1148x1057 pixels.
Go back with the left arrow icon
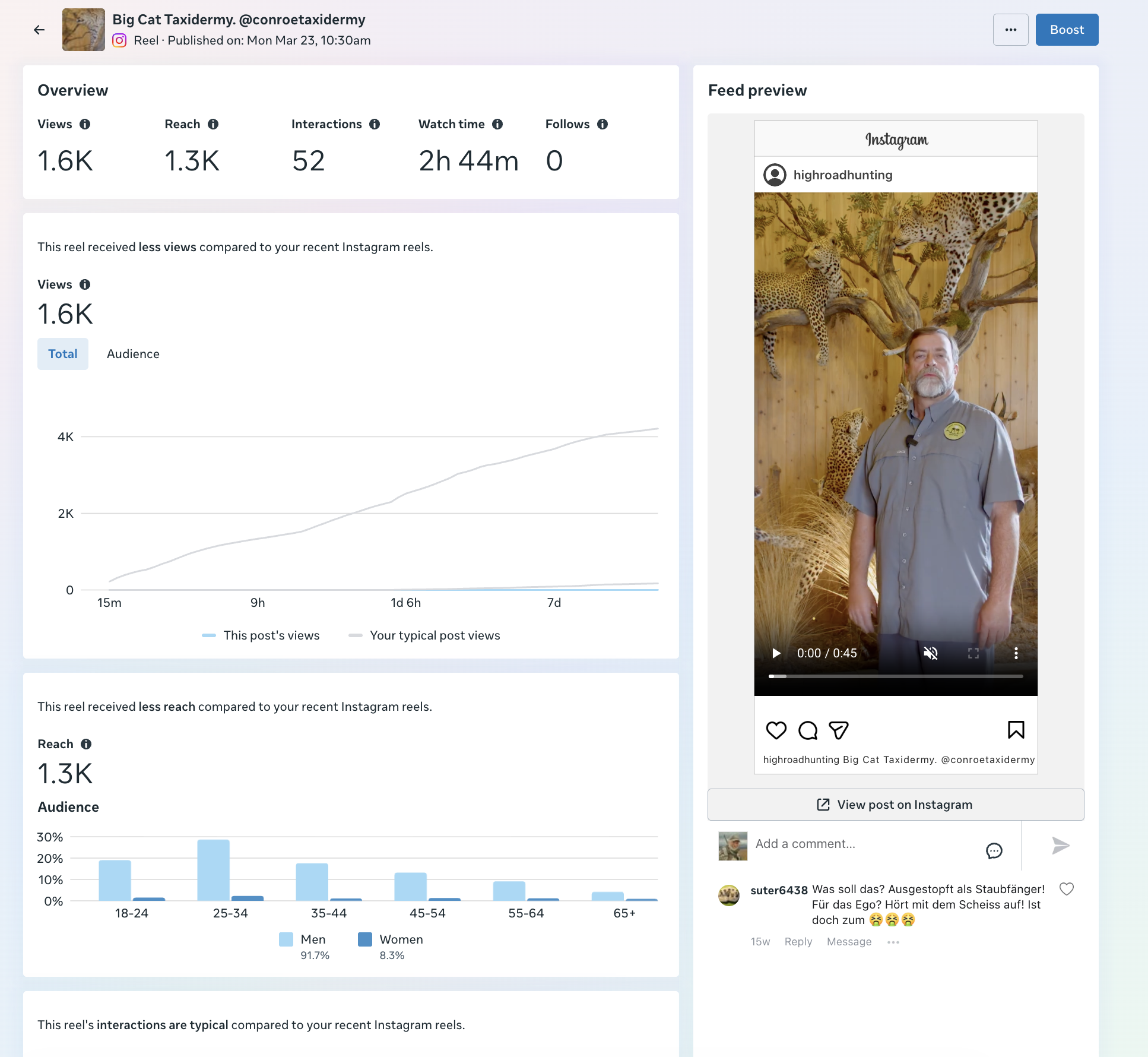[x=39, y=30]
